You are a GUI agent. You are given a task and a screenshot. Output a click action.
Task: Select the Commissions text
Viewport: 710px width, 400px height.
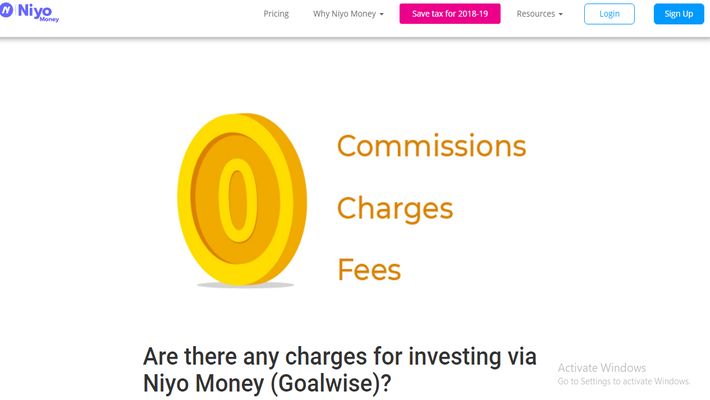(x=431, y=146)
